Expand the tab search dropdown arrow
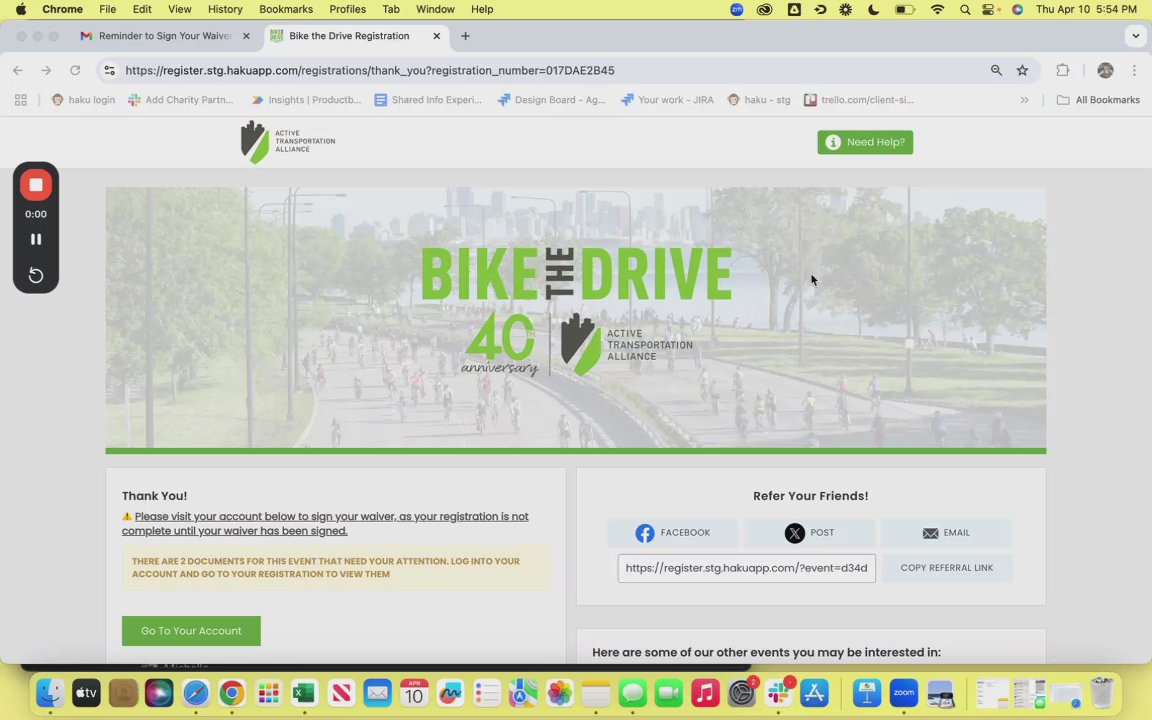 click(x=1135, y=36)
